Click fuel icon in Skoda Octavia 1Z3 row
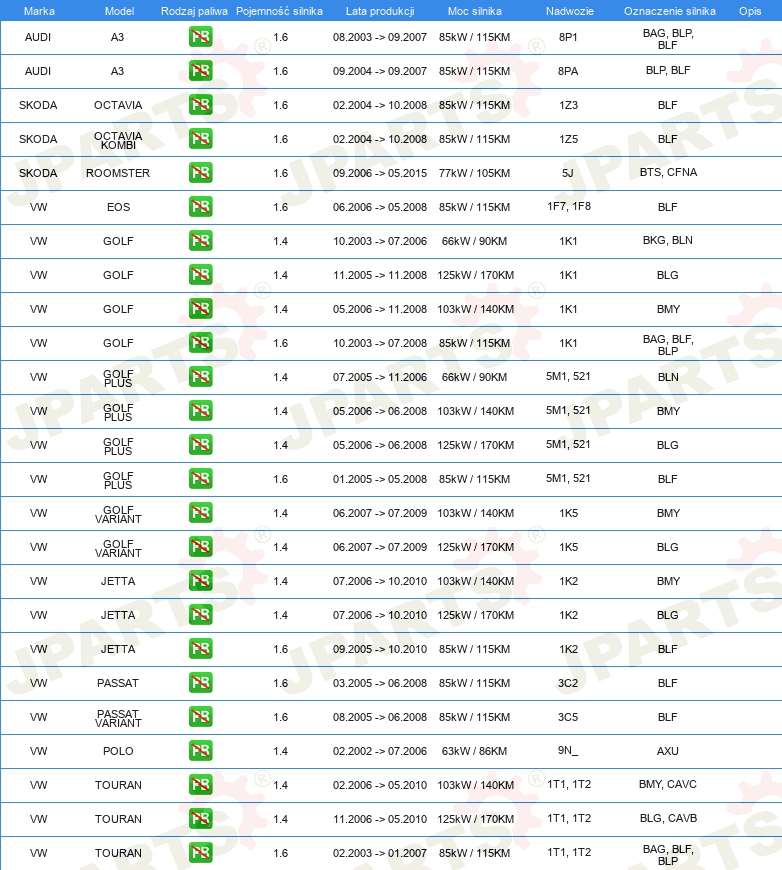The height and width of the screenshot is (870, 782). click(200, 105)
